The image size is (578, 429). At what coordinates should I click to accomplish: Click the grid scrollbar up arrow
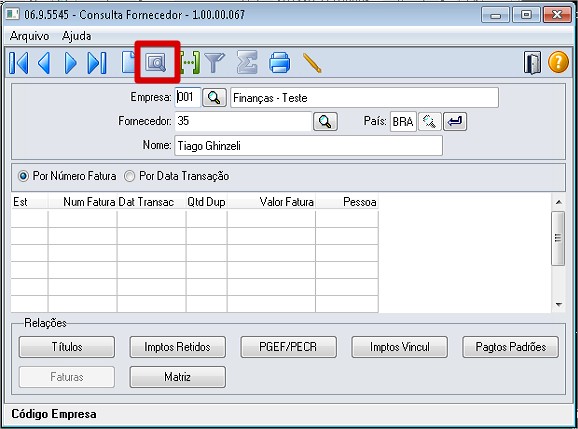click(558, 202)
